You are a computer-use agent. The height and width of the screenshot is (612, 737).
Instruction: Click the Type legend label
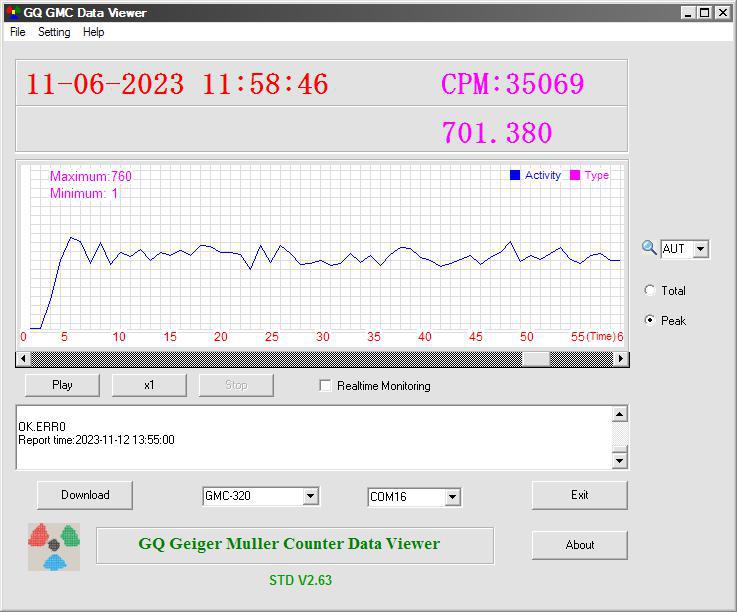pyautogui.click(x=596, y=175)
